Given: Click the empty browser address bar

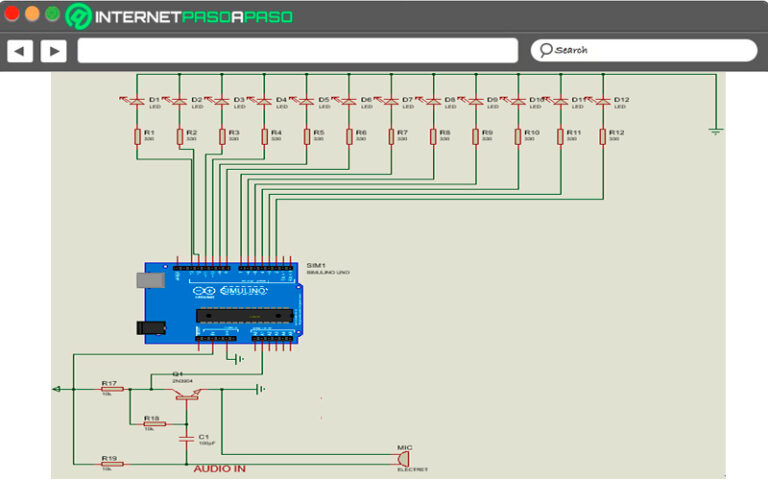Looking at the screenshot, I should 297,51.
